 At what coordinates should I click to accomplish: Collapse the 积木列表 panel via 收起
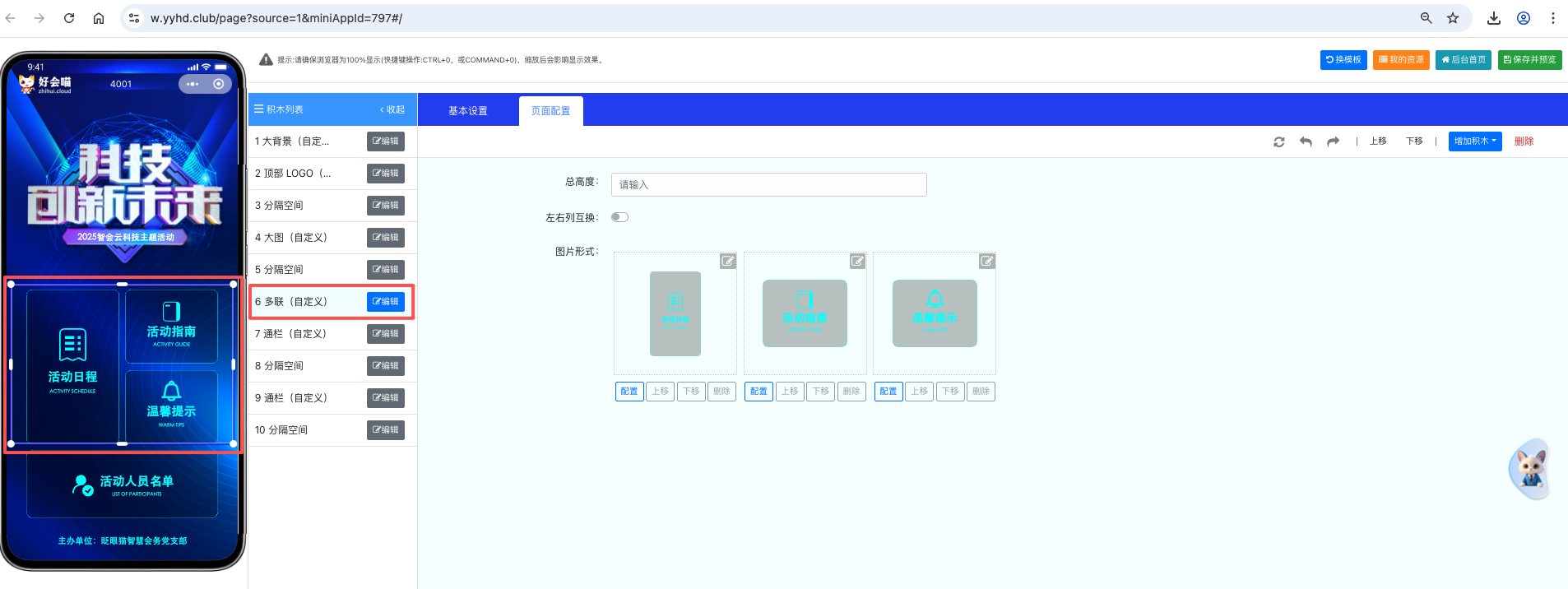coord(392,109)
